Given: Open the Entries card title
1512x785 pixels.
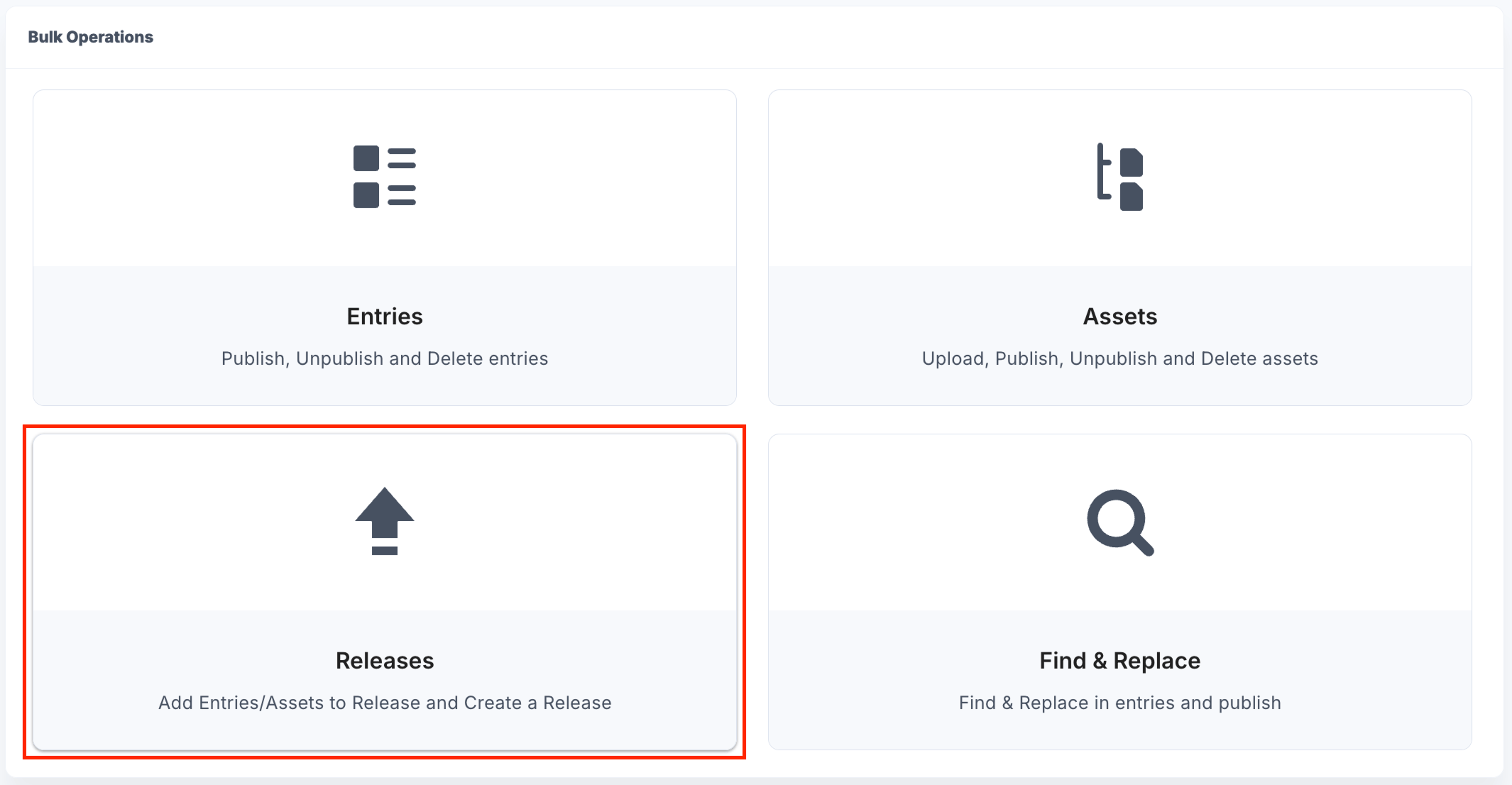Looking at the screenshot, I should 384,316.
